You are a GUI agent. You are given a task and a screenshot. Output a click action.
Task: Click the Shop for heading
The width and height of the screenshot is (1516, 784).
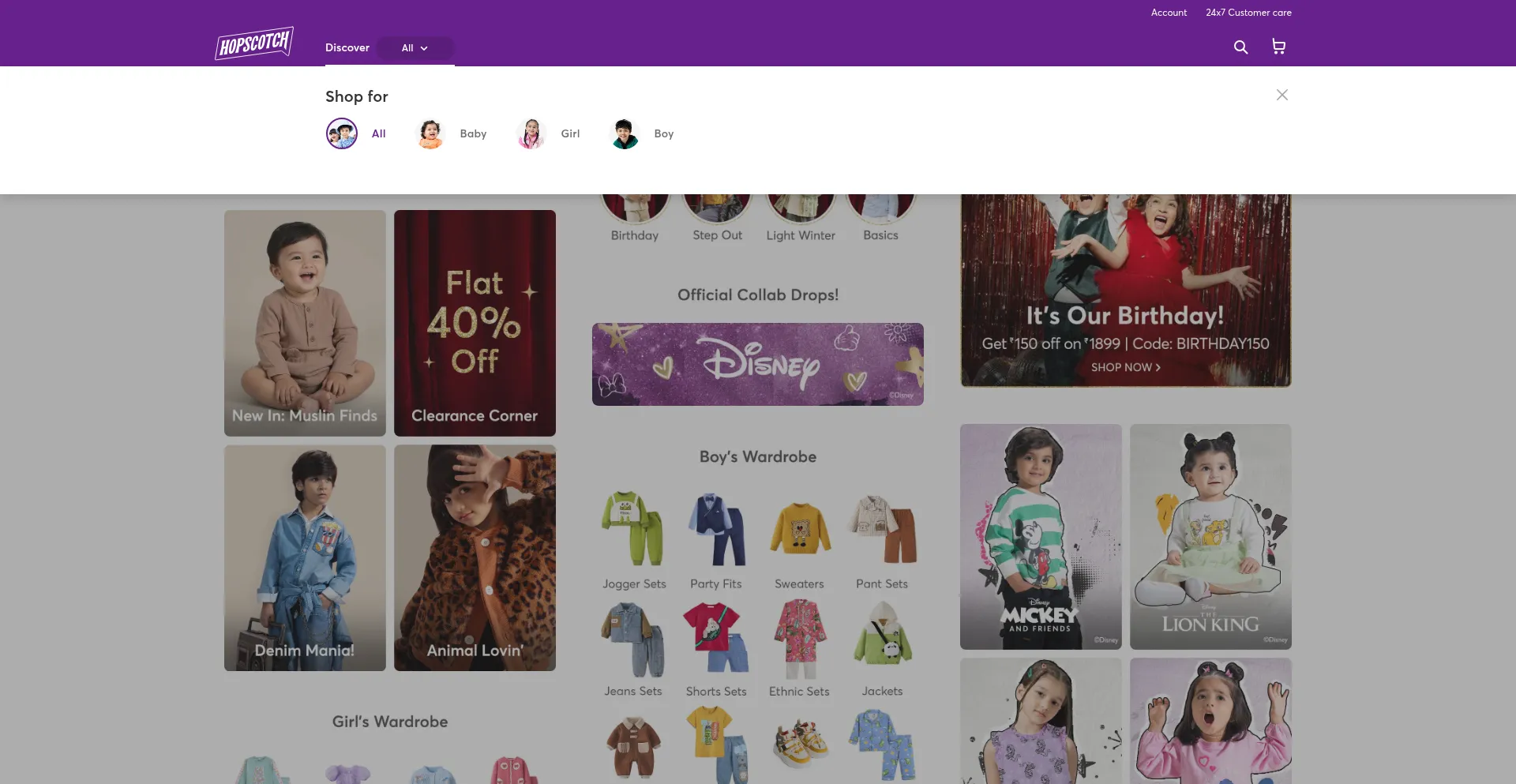(x=357, y=96)
